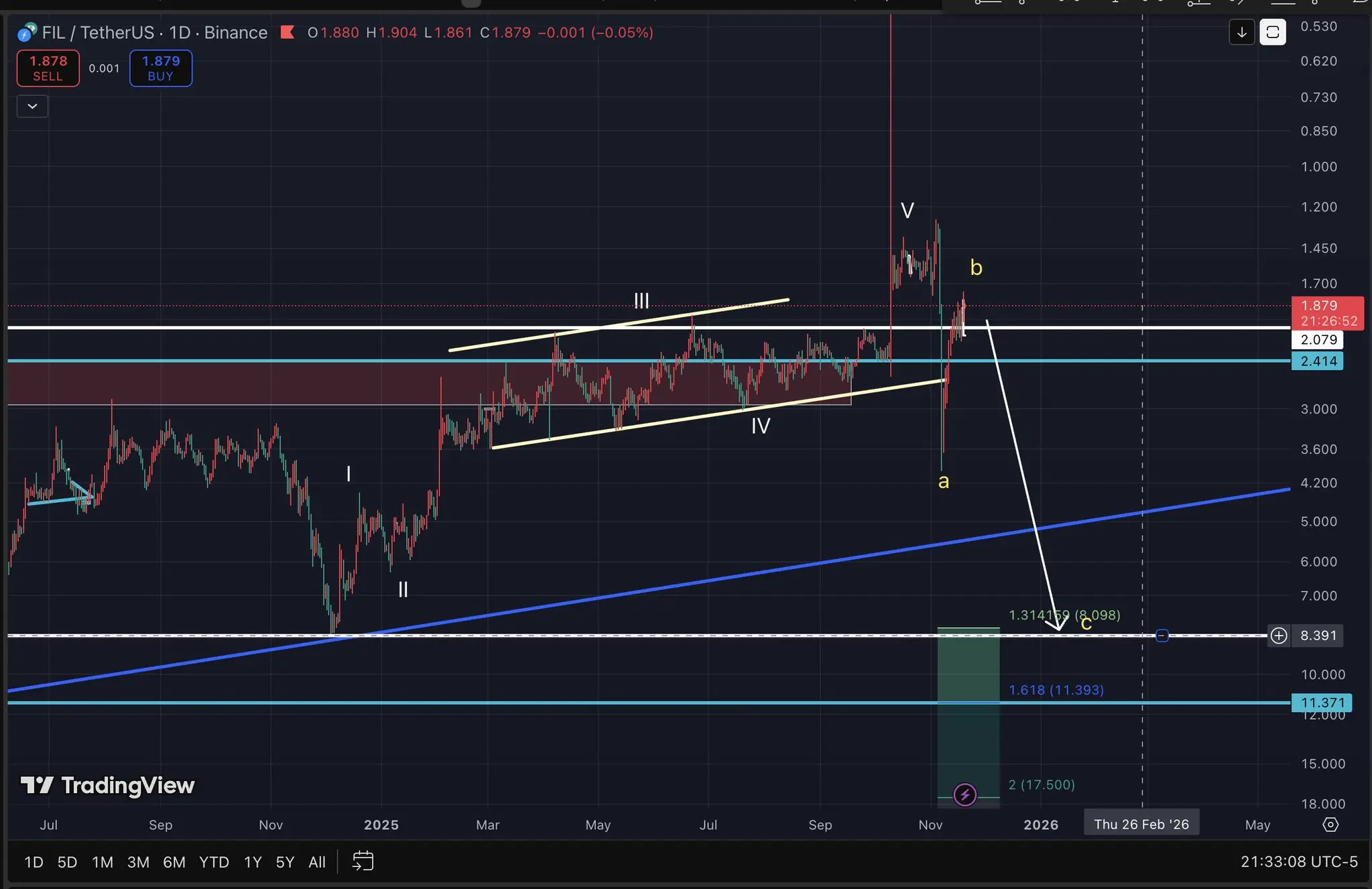Open timezone menu showing UTC-5

tap(1298, 862)
